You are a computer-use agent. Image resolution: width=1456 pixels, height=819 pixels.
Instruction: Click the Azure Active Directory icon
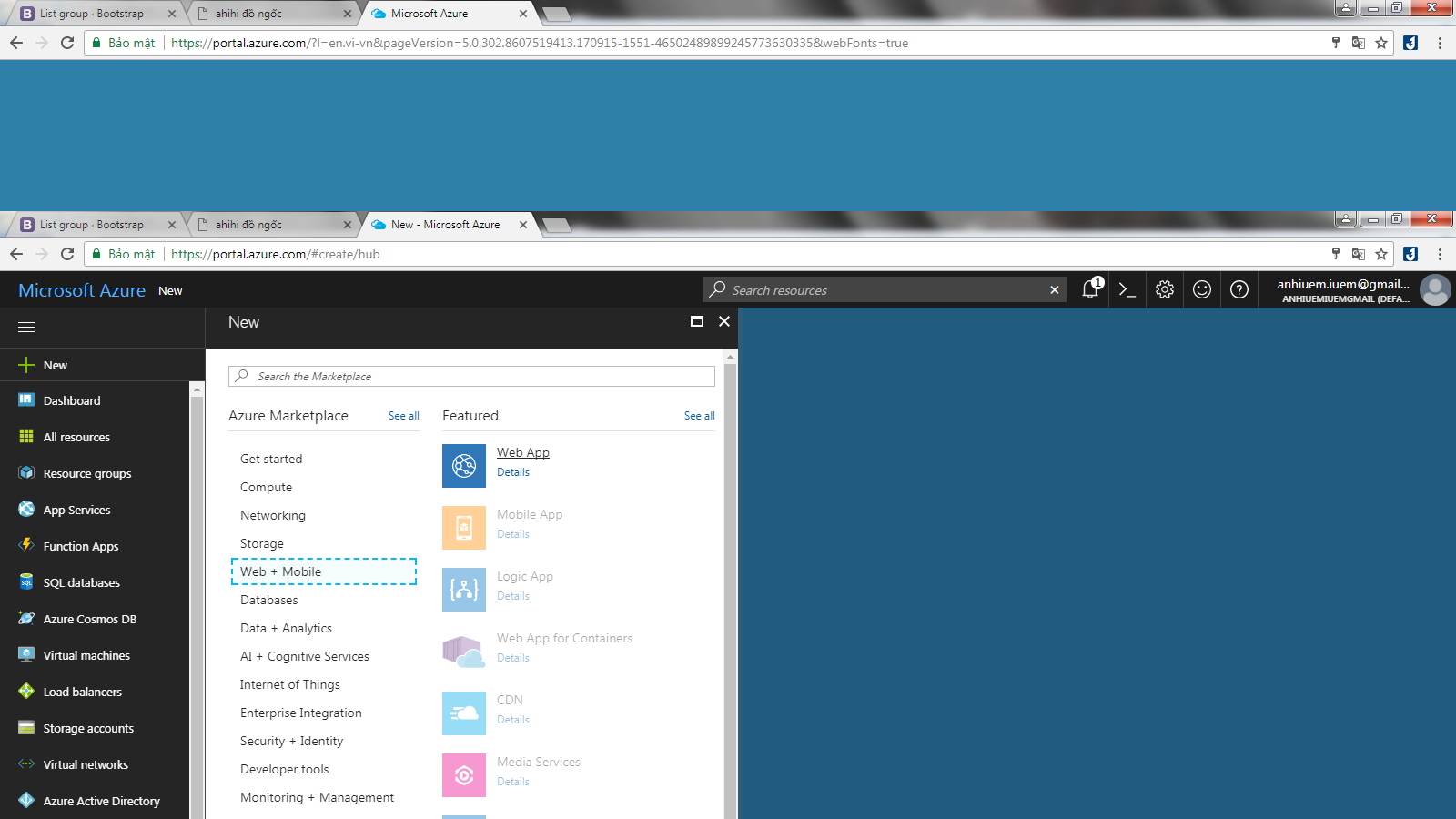pyautogui.click(x=26, y=800)
